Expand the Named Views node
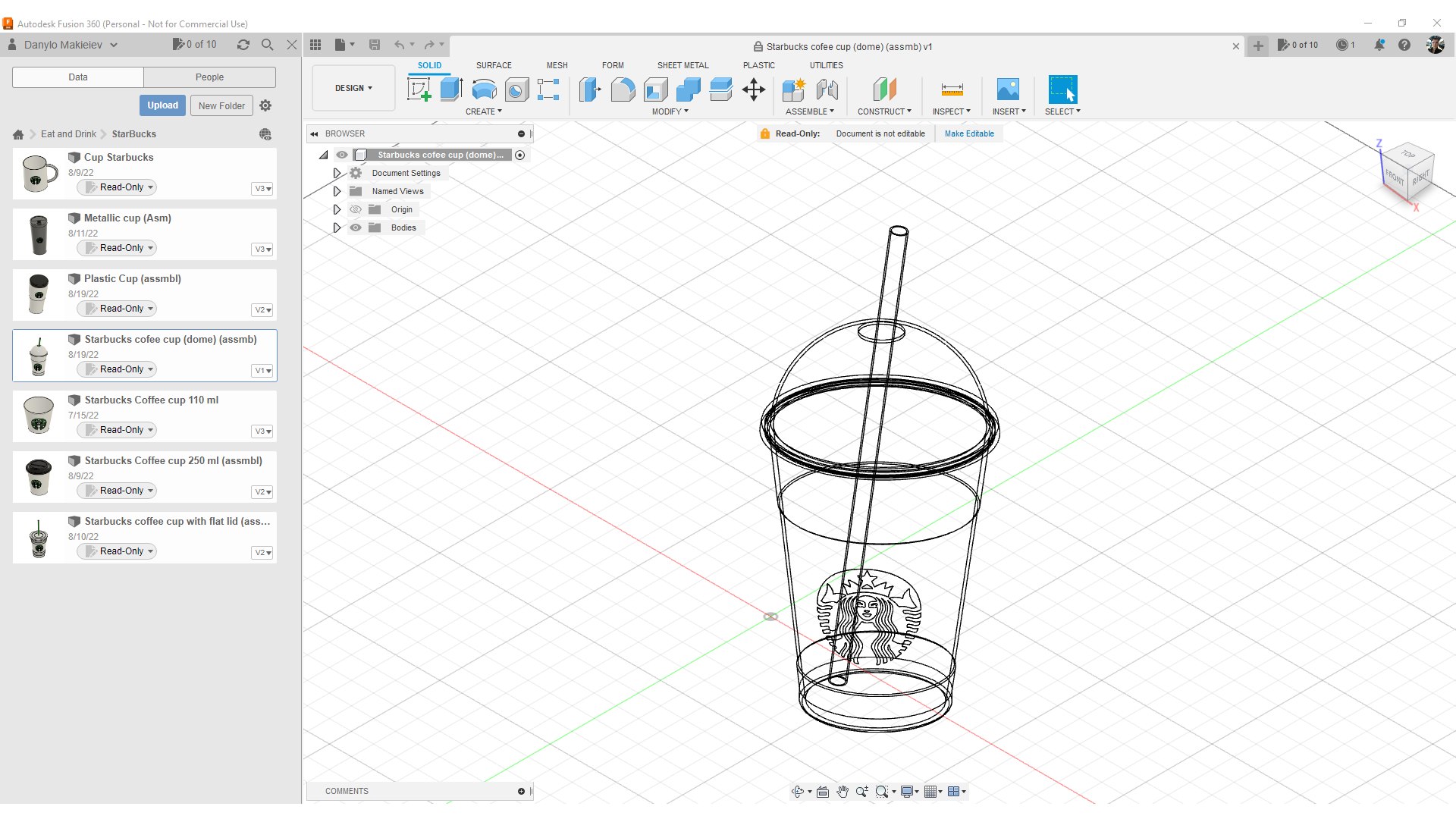This screenshot has width=1456, height=819. click(337, 191)
